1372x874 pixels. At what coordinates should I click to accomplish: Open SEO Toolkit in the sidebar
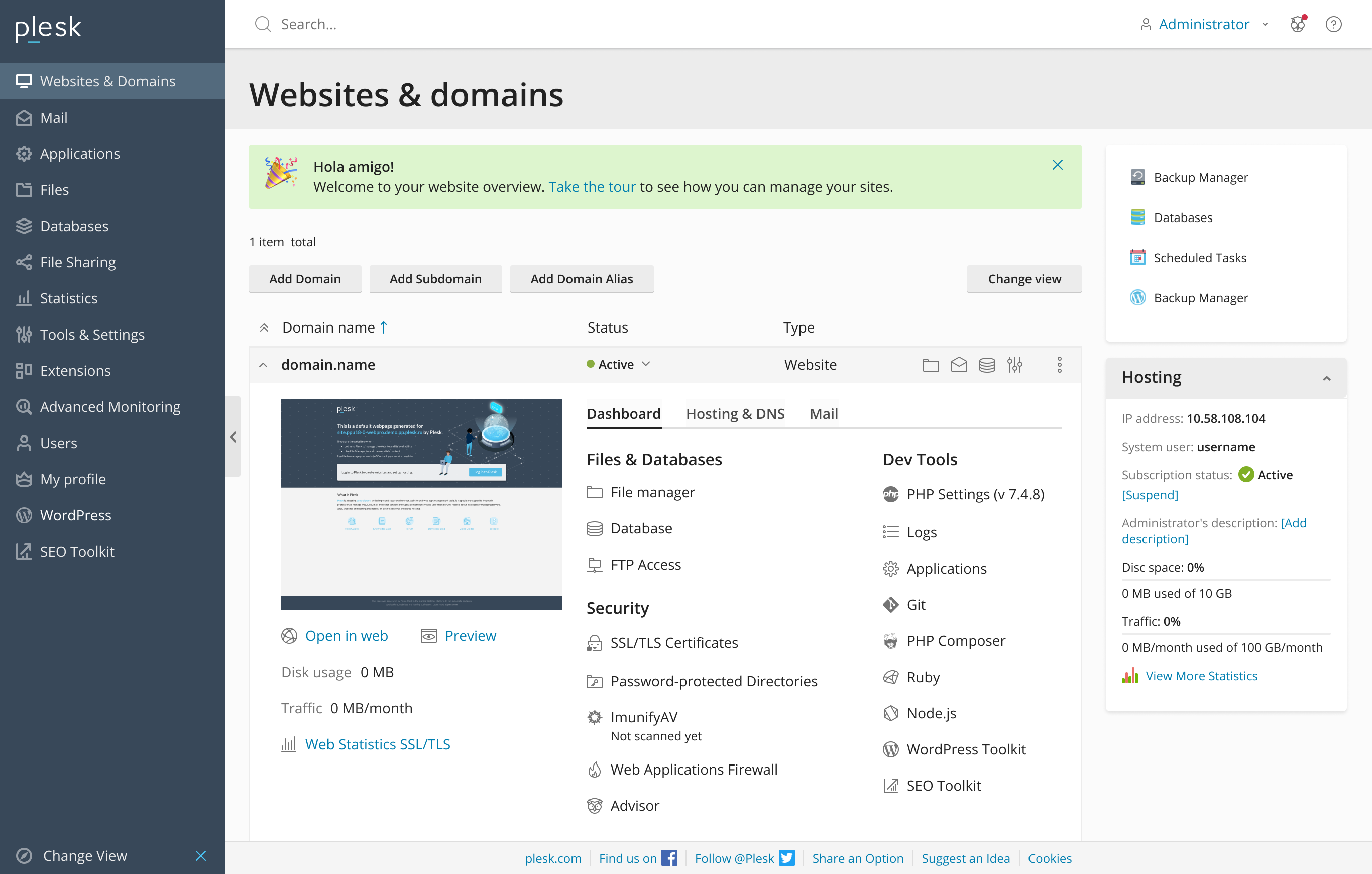click(x=112, y=552)
